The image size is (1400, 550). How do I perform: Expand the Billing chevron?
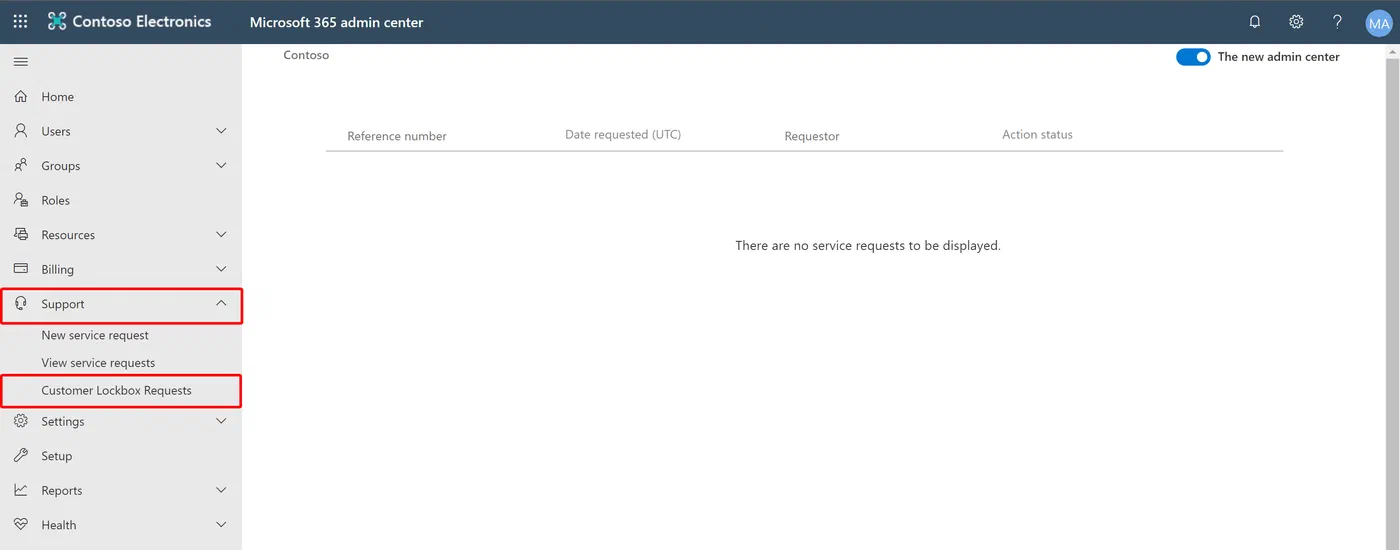pyautogui.click(x=222, y=269)
